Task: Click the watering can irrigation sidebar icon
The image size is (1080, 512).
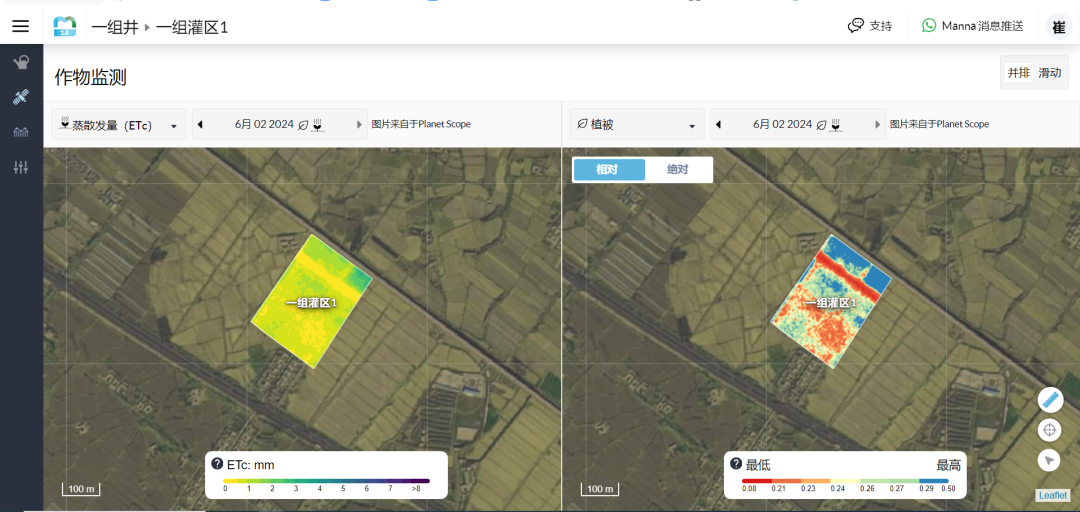Action: 21,63
